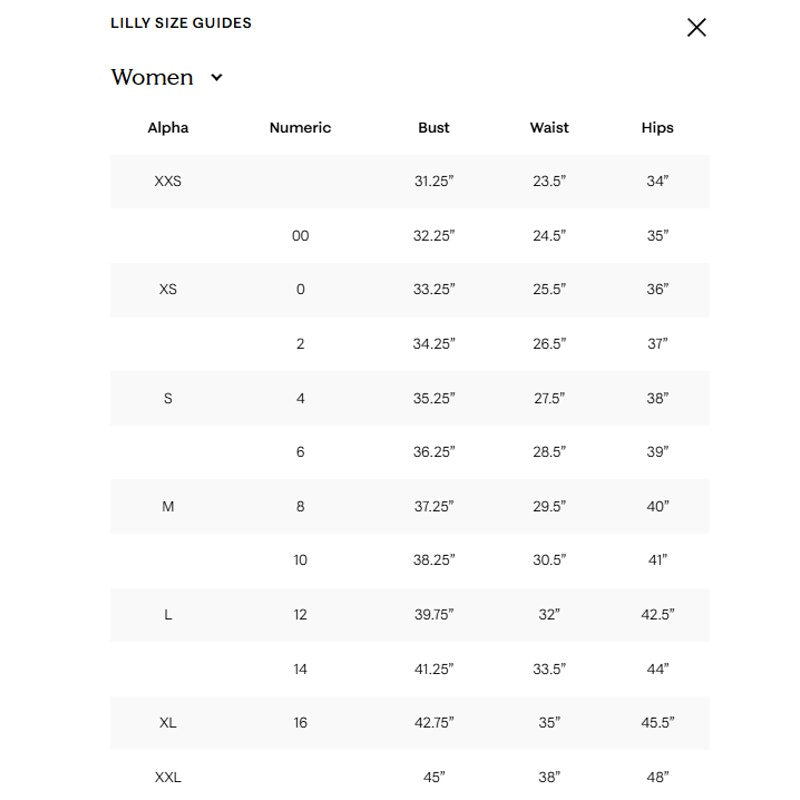Select the numeric size 14 cell
Viewport: 800px width, 800px height.
(x=300, y=669)
